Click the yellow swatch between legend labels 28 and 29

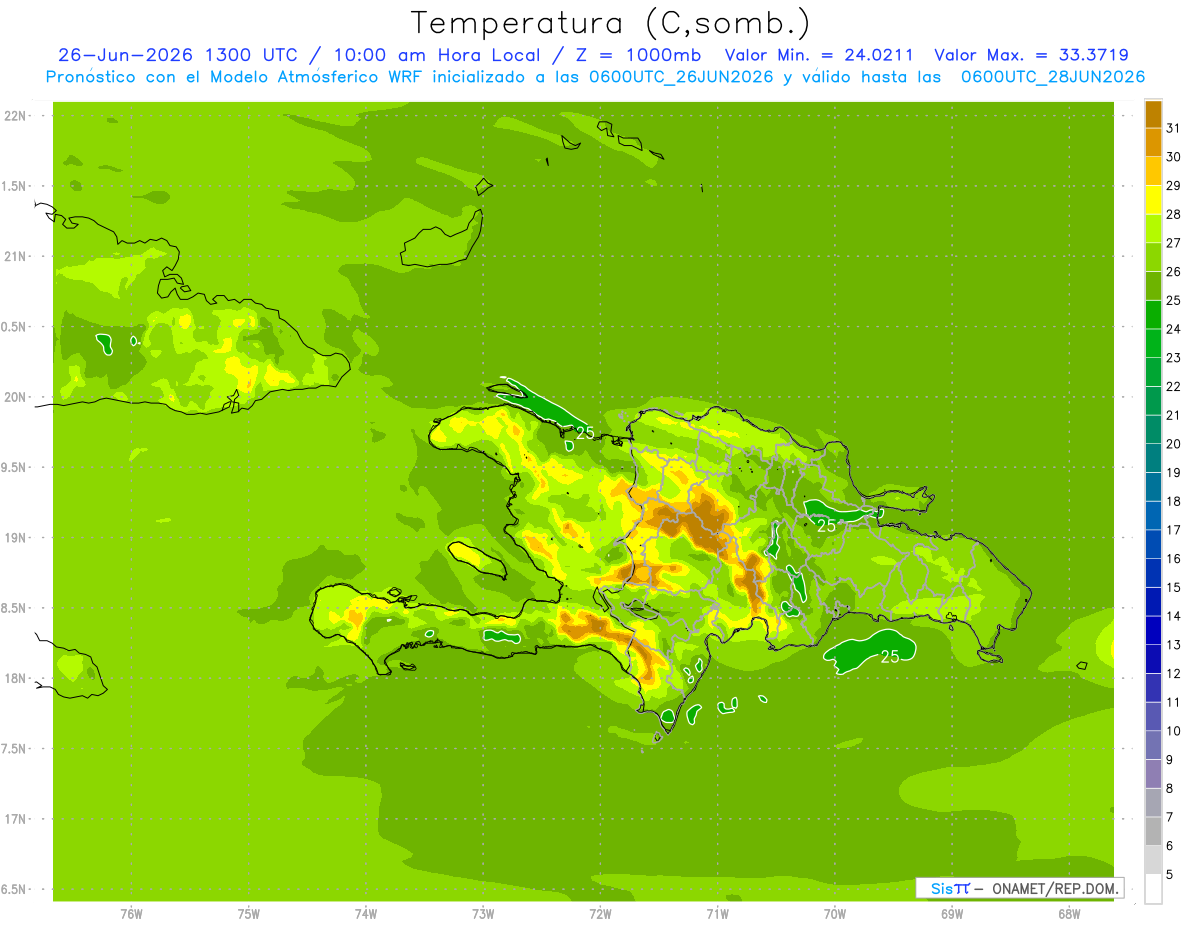(1153, 200)
